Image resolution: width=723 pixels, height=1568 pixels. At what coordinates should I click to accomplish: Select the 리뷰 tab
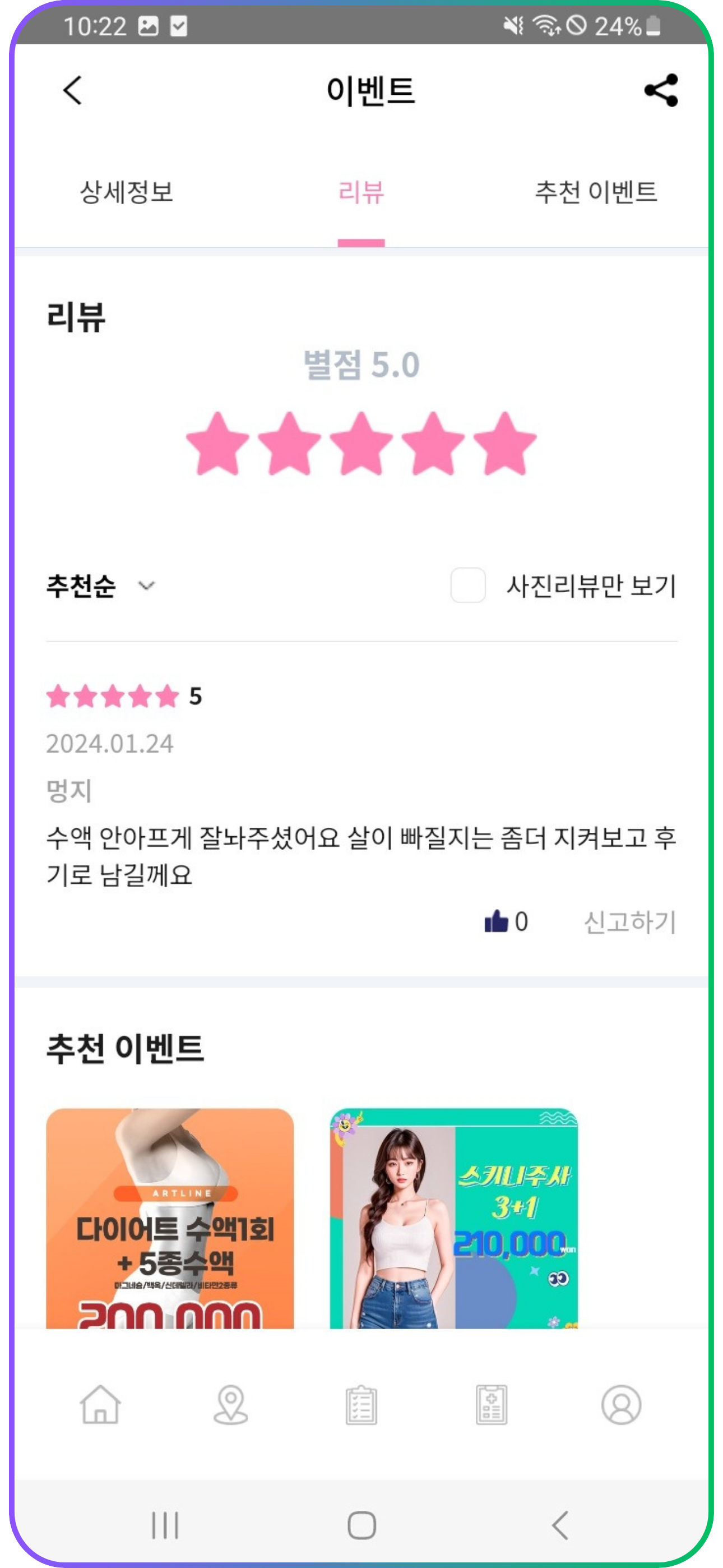click(x=361, y=192)
